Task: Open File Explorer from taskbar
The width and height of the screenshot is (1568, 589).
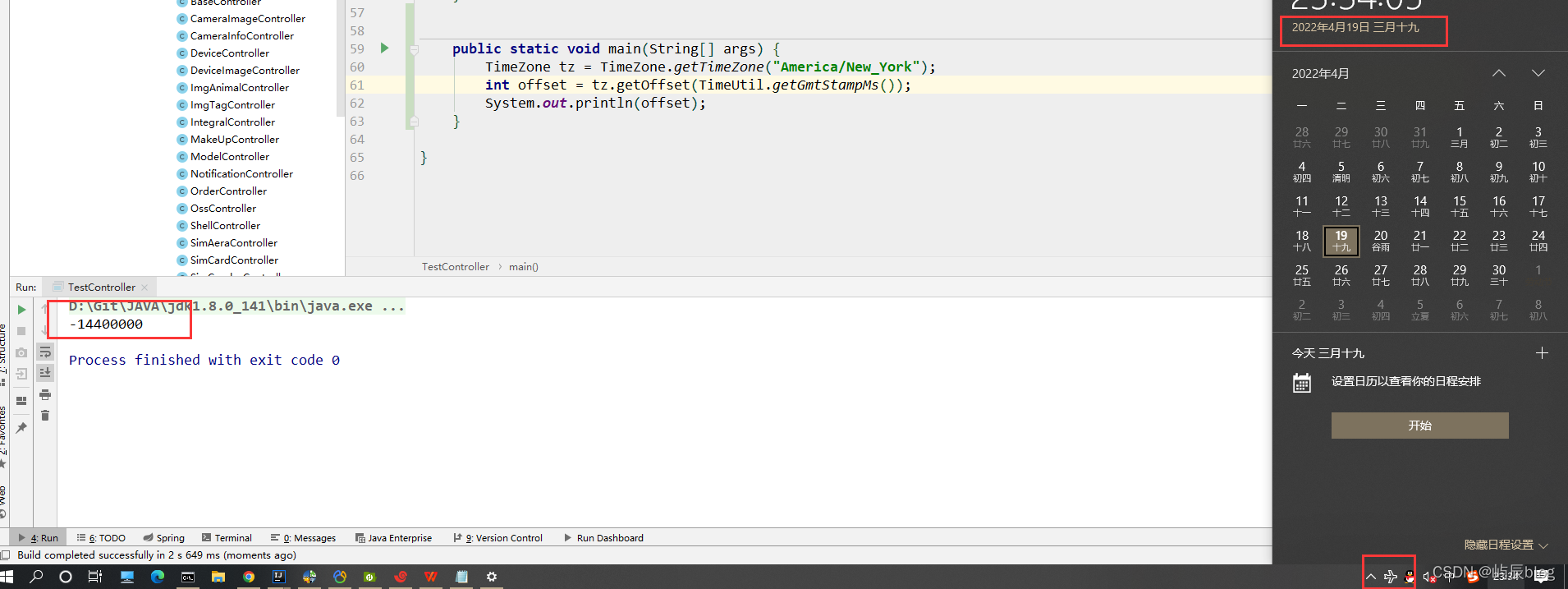Action: coord(218,577)
